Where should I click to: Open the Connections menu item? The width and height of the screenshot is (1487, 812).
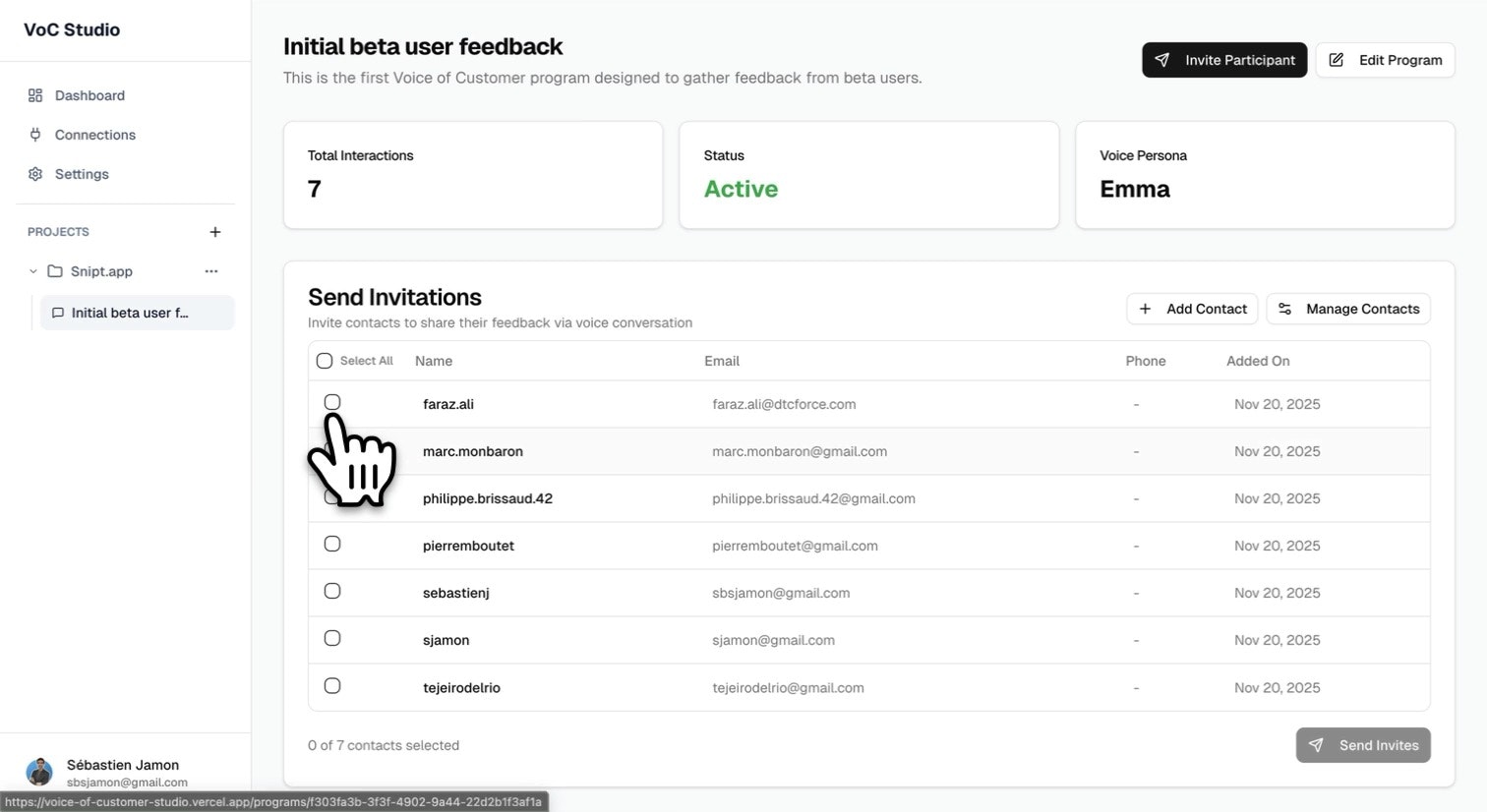[x=95, y=135]
